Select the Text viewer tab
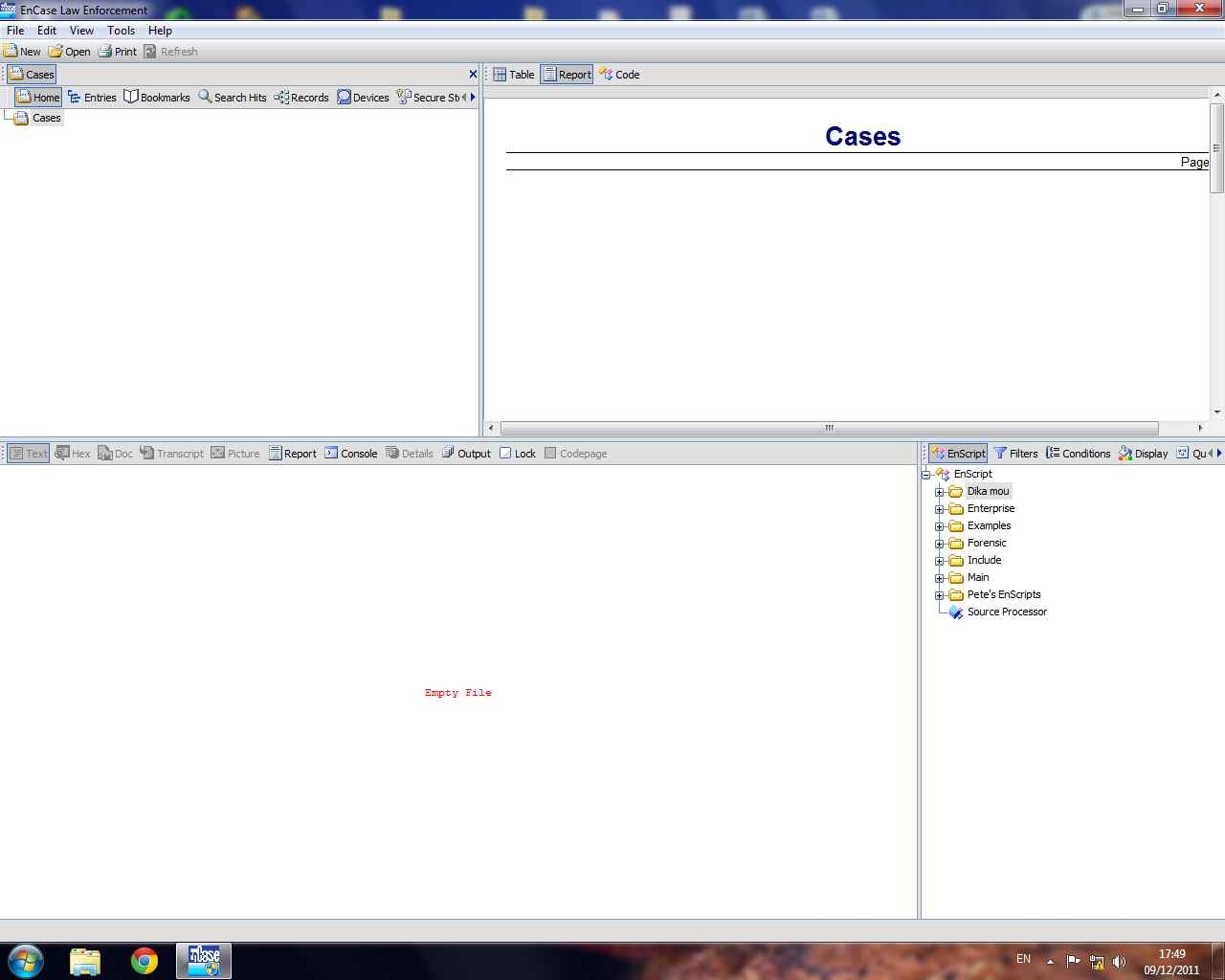The image size is (1225, 980). coord(28,454)
